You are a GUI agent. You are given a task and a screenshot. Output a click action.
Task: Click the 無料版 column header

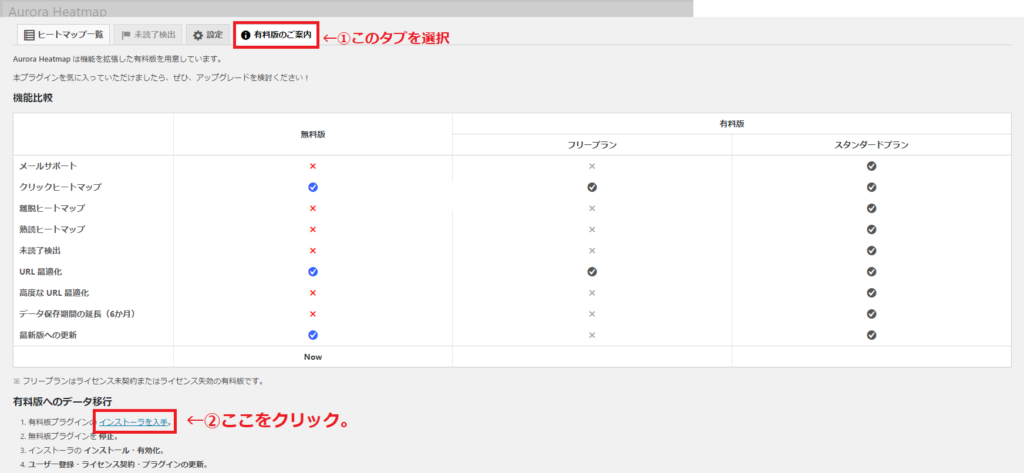coord(313,134)
